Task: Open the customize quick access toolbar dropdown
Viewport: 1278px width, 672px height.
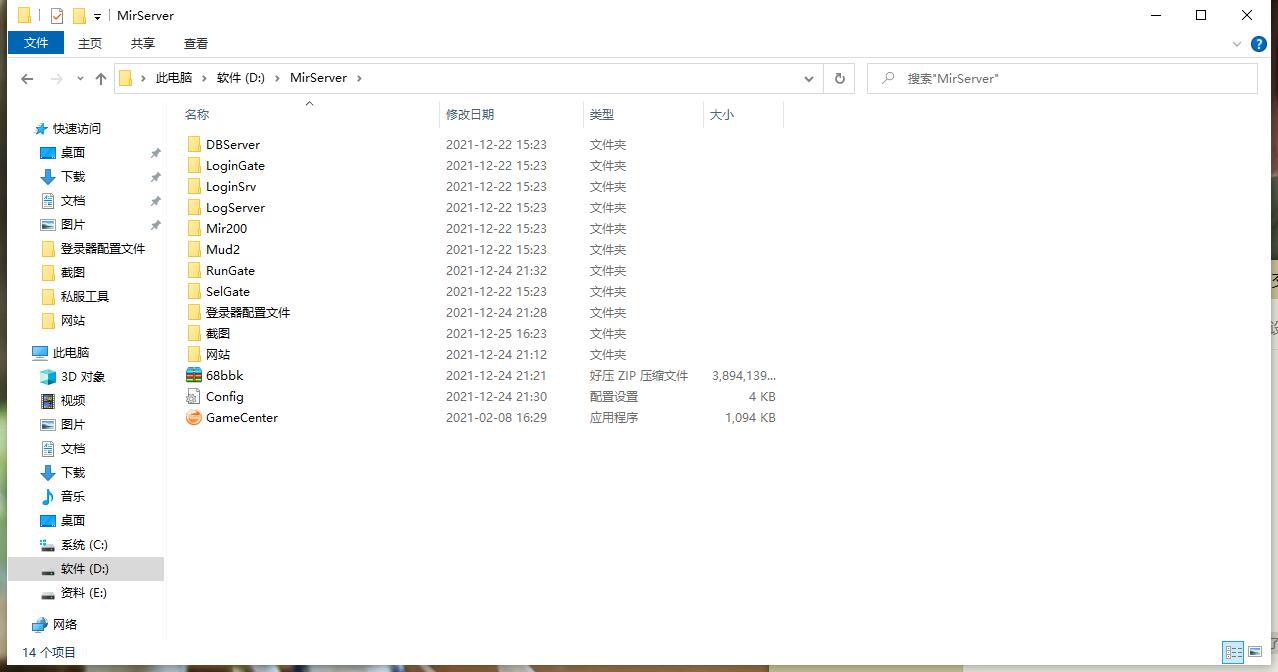Action: [x=97, y=17]
